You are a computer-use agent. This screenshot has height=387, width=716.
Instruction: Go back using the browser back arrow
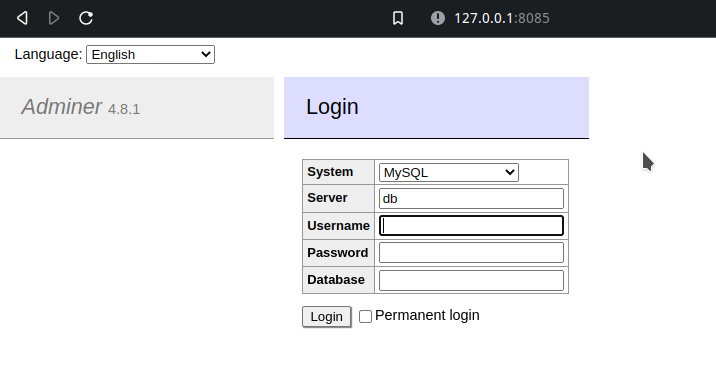point(22,18)
